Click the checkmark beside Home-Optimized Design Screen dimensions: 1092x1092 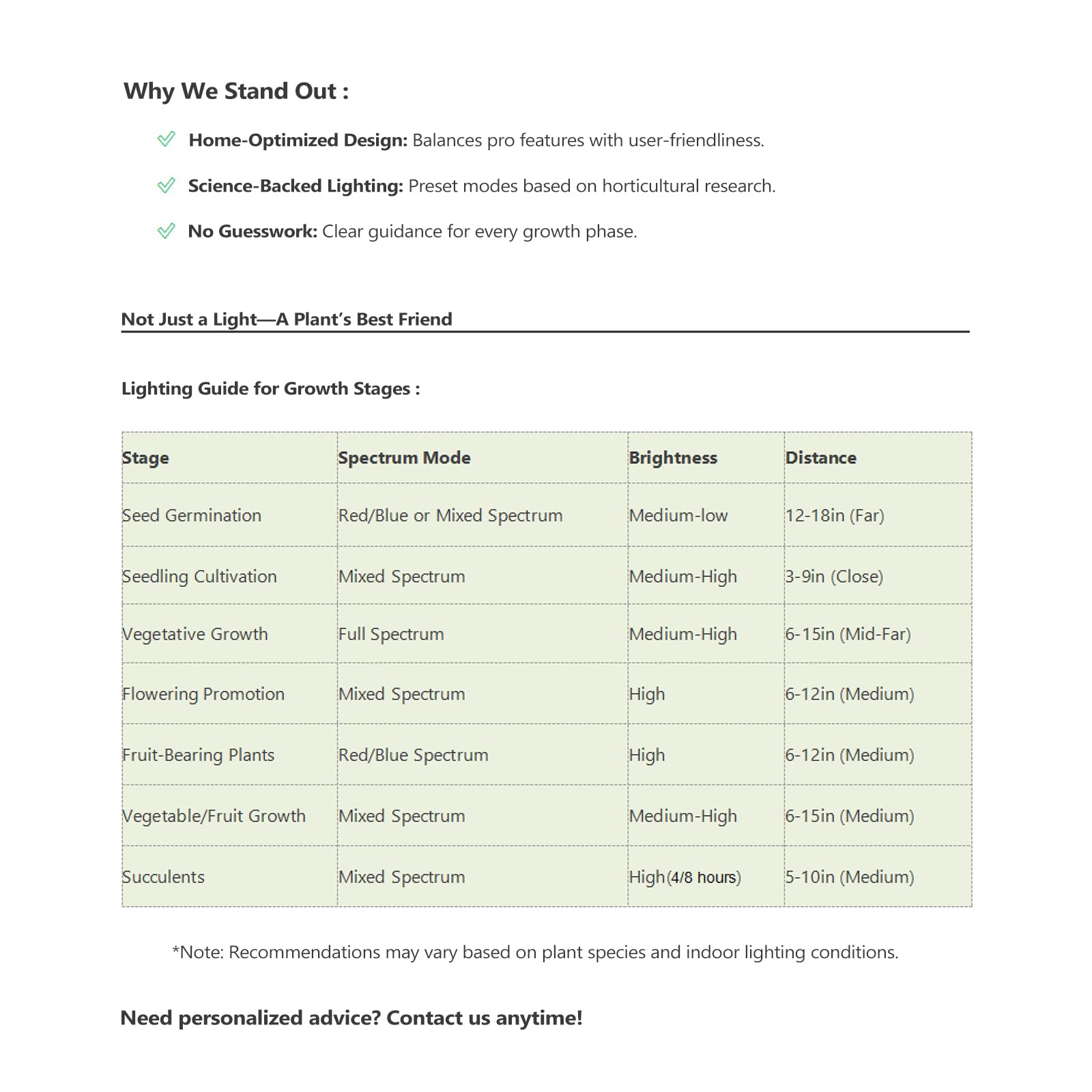pos(167,139)
